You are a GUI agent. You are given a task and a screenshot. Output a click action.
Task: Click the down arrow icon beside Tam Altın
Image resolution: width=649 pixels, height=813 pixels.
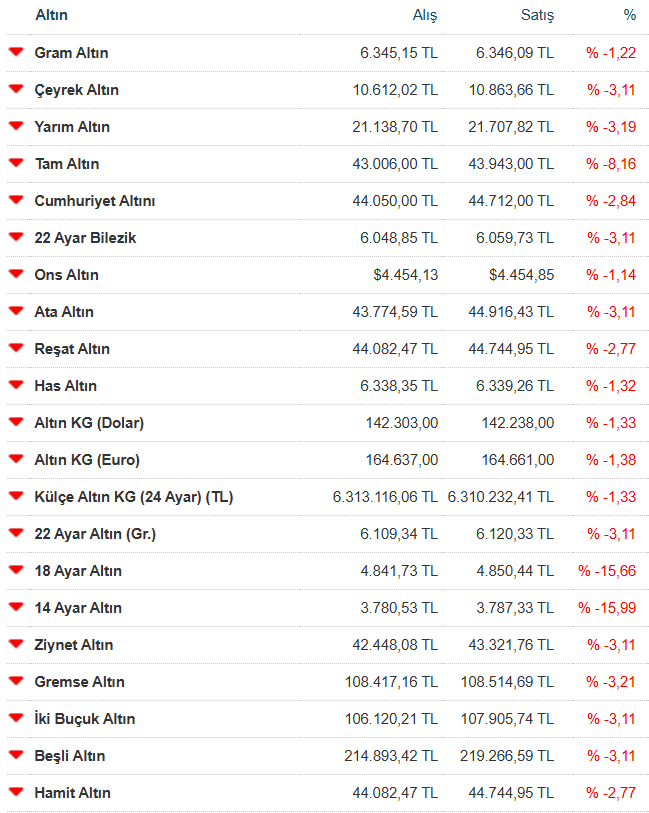click(16, 163)
